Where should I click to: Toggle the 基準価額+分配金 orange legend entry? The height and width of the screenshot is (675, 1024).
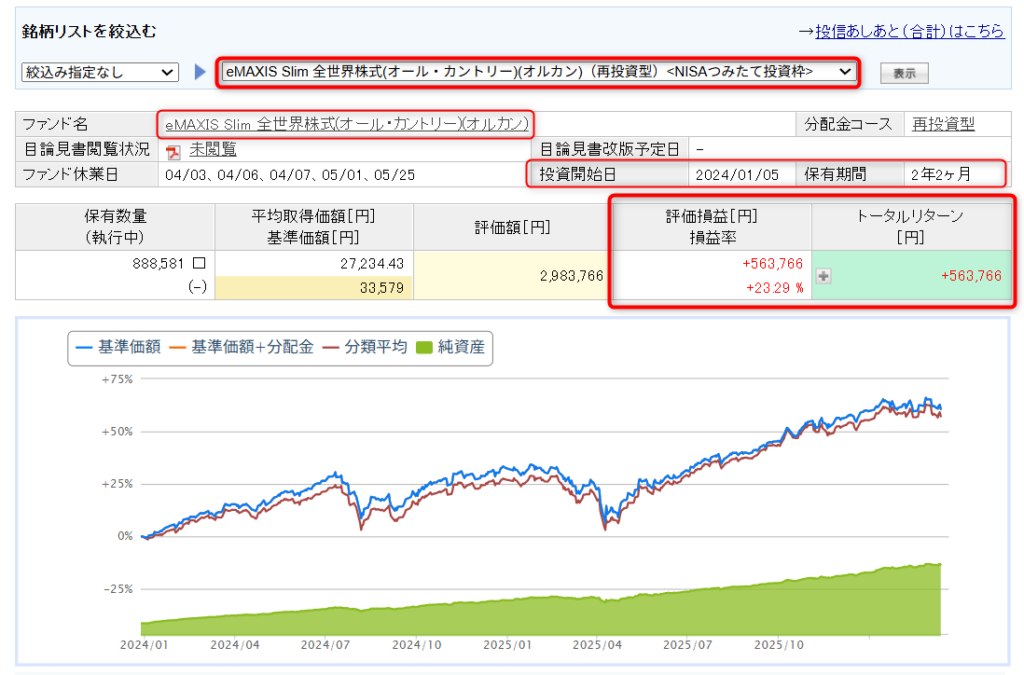click(240, 348)
